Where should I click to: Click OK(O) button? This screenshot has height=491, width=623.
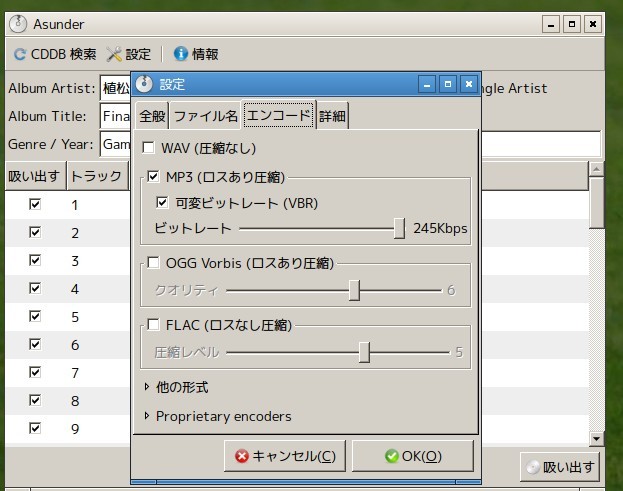pos(413,456)
